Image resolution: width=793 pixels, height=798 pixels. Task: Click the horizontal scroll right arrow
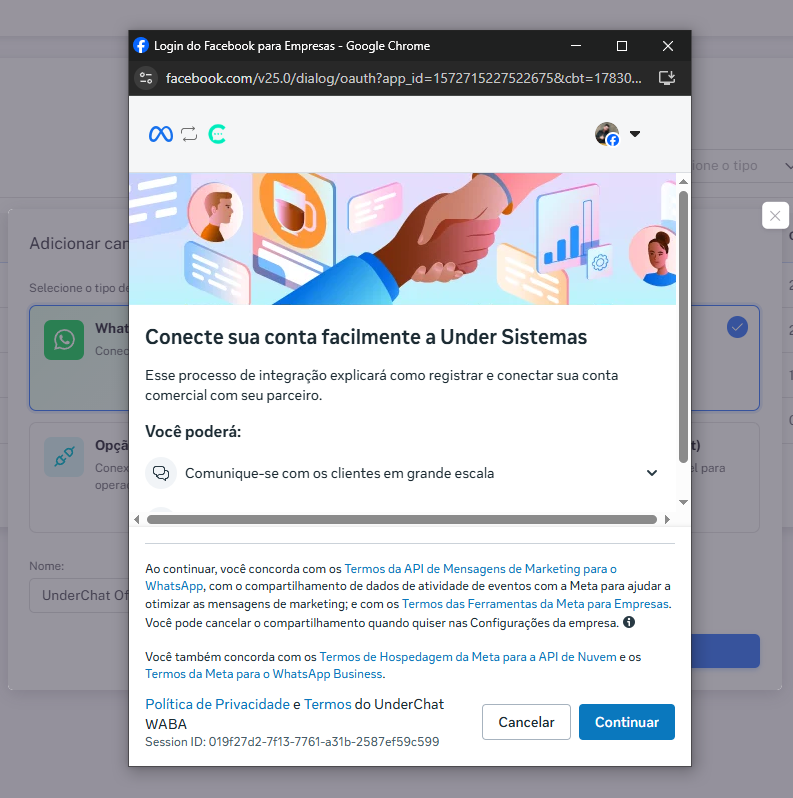pyautogui.click(x=667, y=520)
